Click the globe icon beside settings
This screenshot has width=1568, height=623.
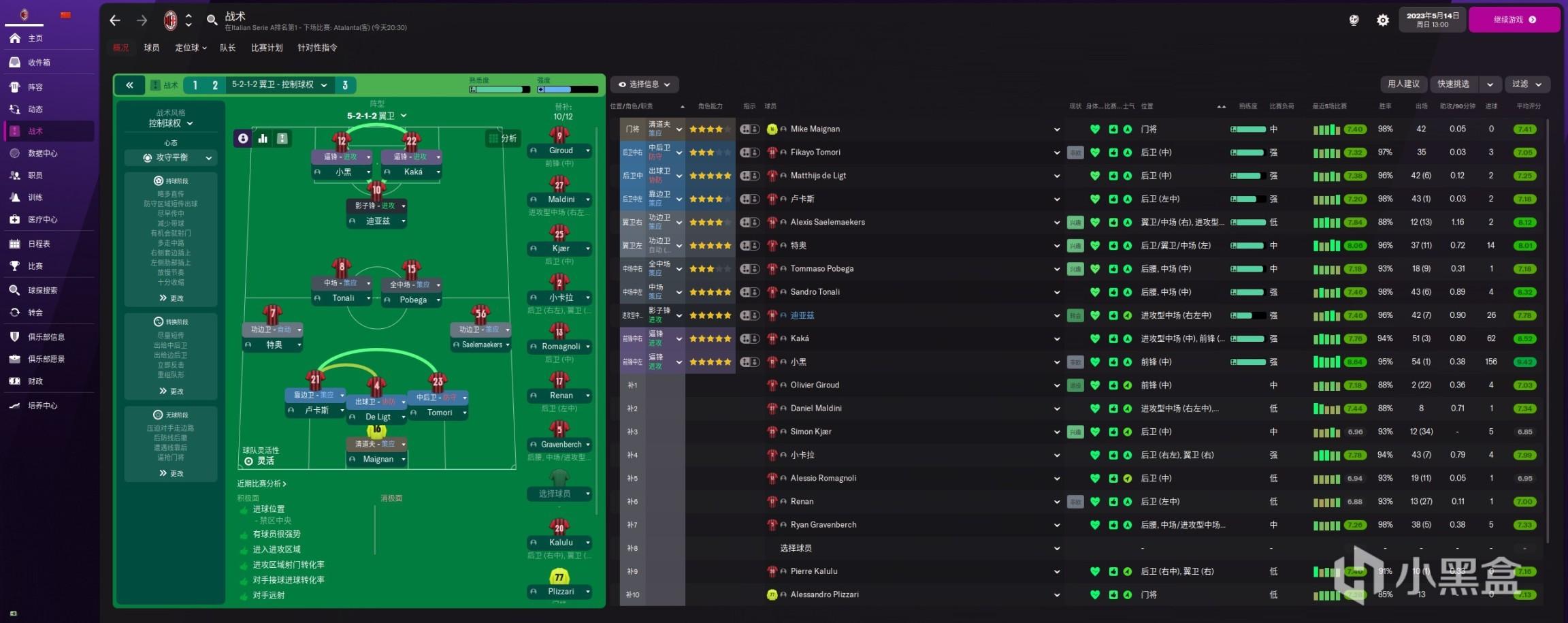click(1354, 20)
